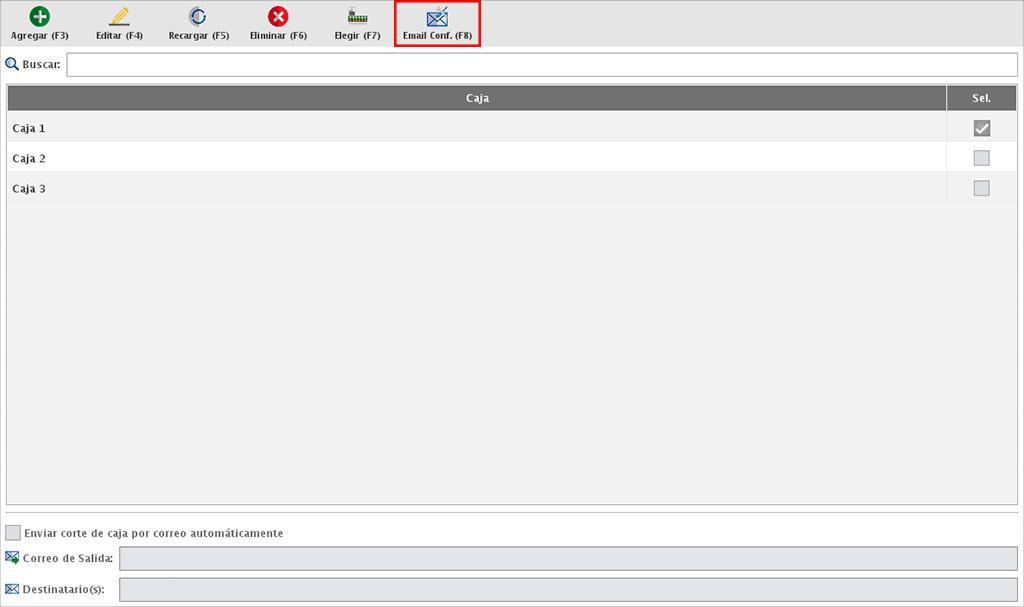The height and width of the screenshot is (607, 1024).
Task: Enable Enviar corte de caja por correo automáticamente
Action: click(x=13, y=533)
